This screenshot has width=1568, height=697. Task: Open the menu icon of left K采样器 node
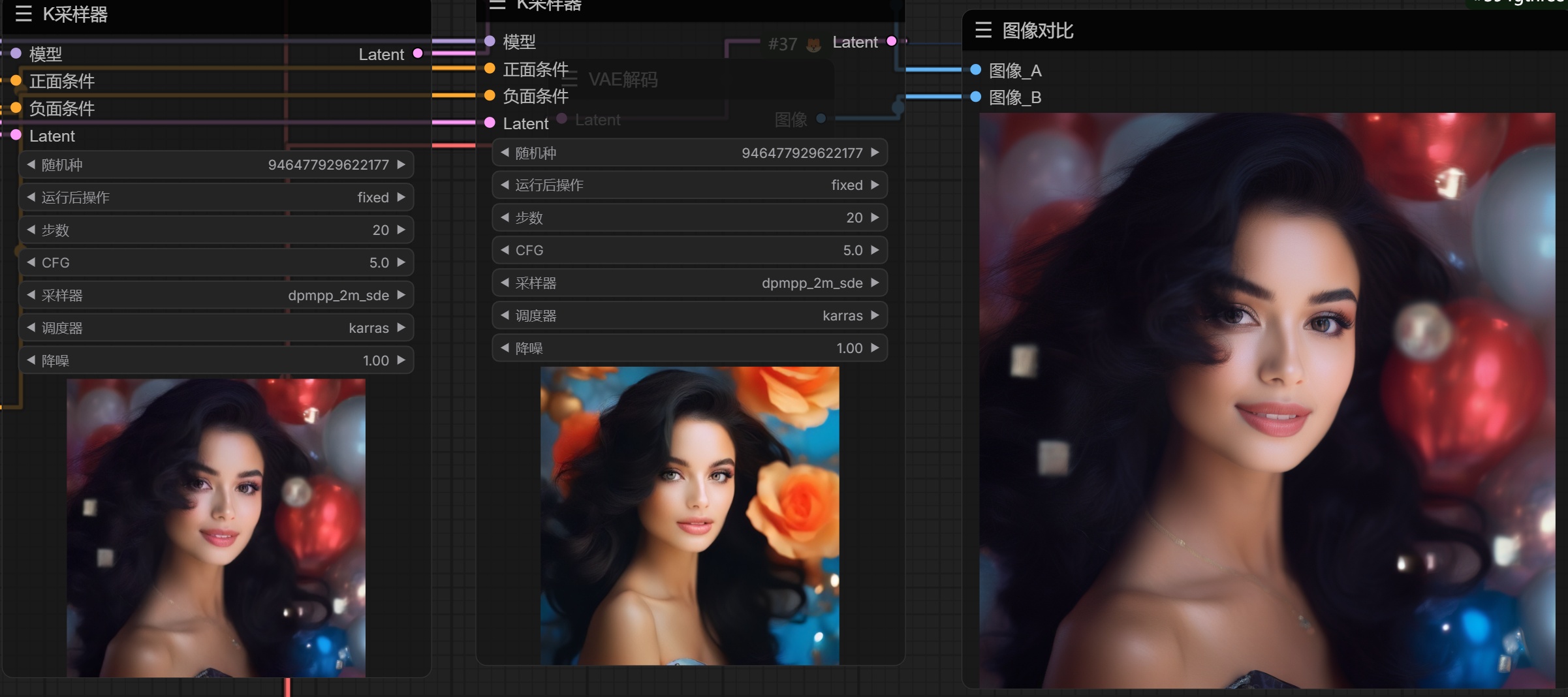pyautogui.click(x=24, y=14)
